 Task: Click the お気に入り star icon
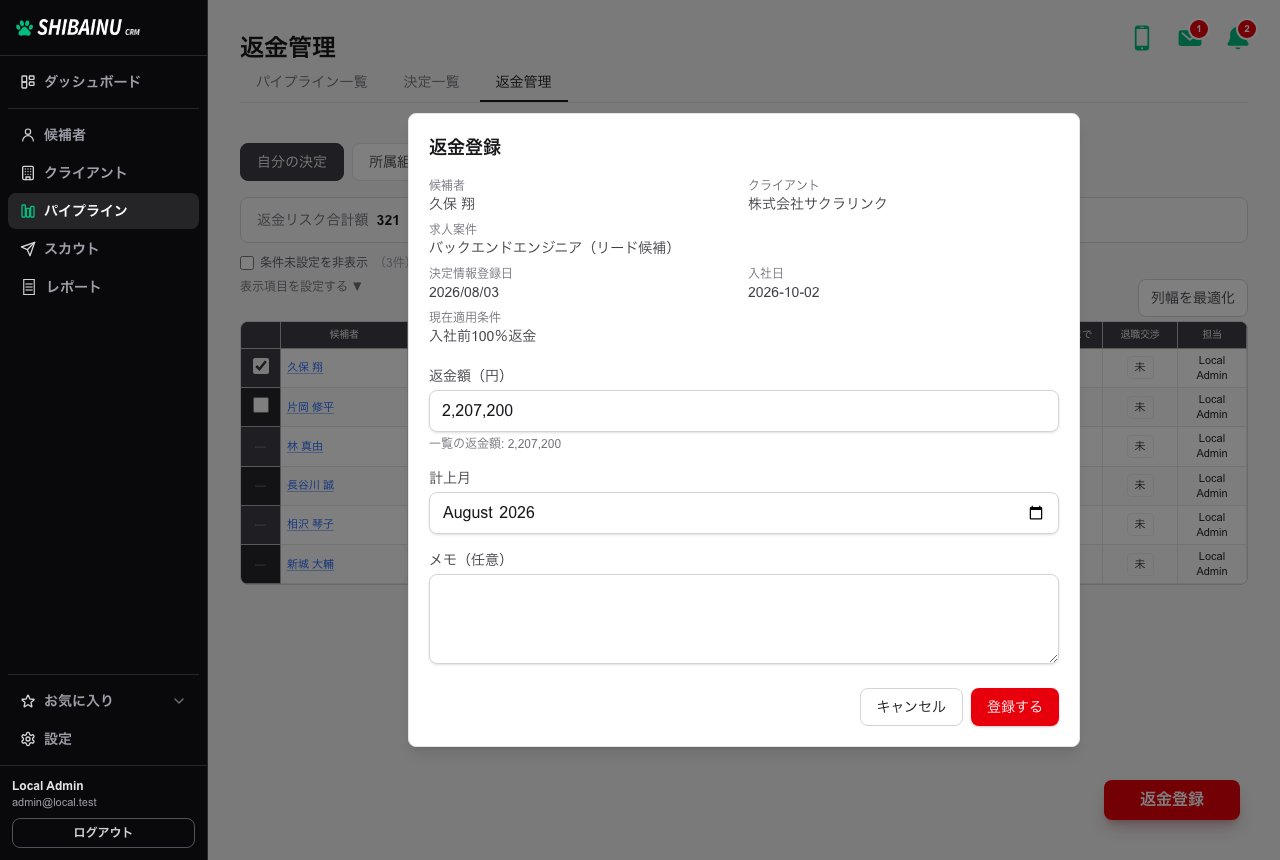coord(28,701)
